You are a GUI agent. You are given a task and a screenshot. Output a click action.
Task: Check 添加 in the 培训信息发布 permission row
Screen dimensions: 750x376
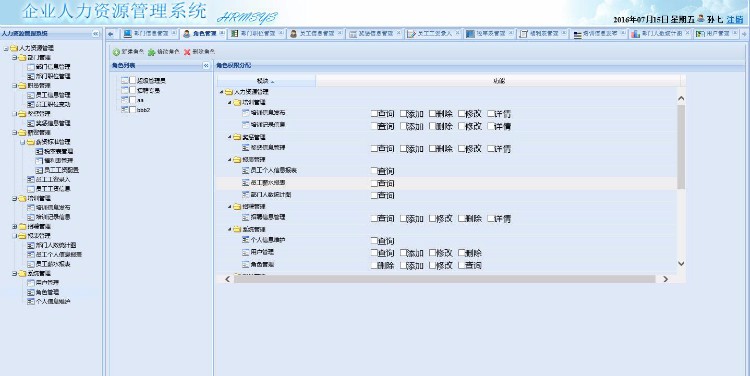403,114
